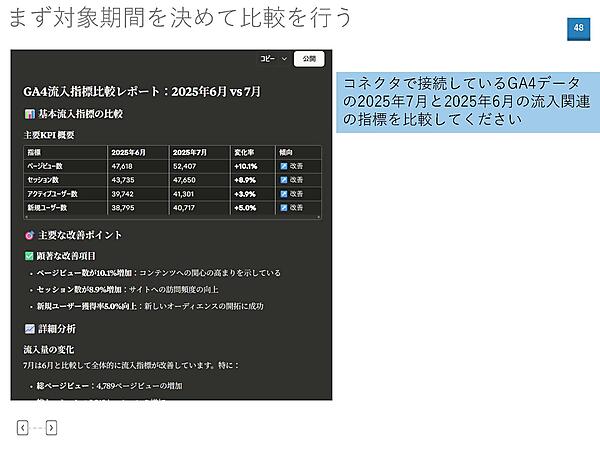Image resolution: width=600 pixels, height=450 pixels.
Task: Click the アクティブユーザー数 row label
Action: 52,194
